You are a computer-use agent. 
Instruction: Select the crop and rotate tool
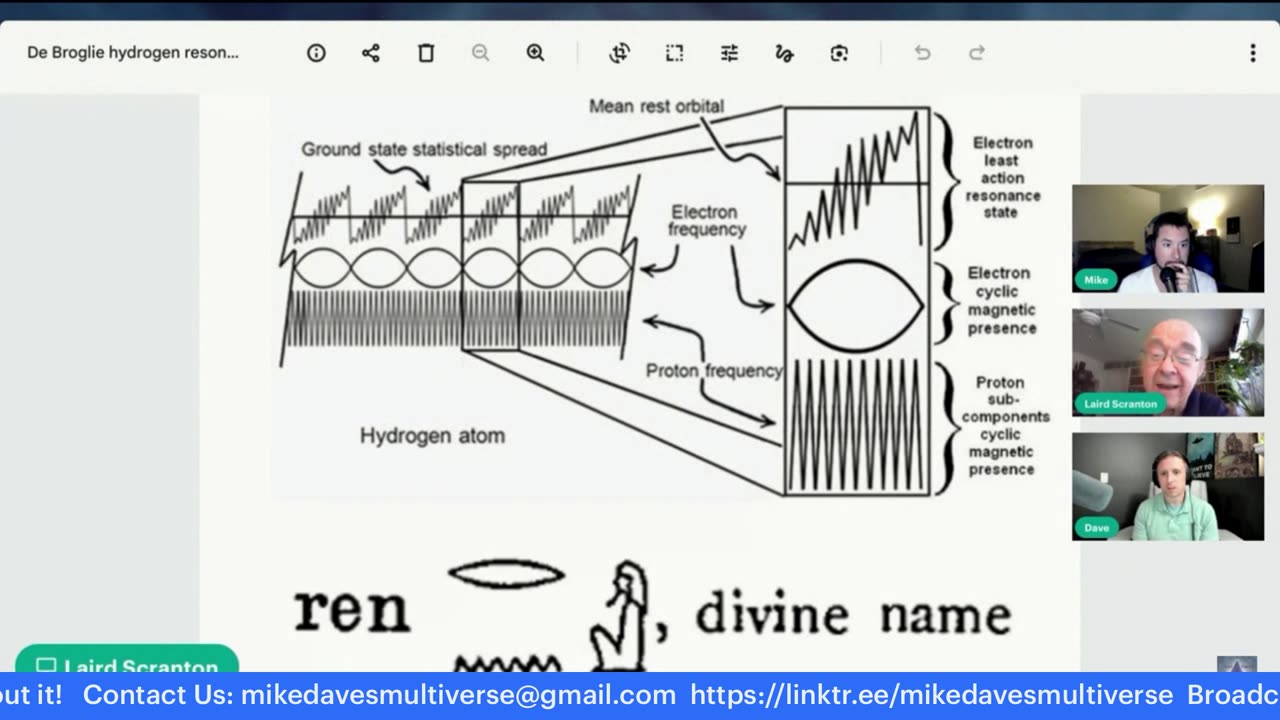pos(619,53)
